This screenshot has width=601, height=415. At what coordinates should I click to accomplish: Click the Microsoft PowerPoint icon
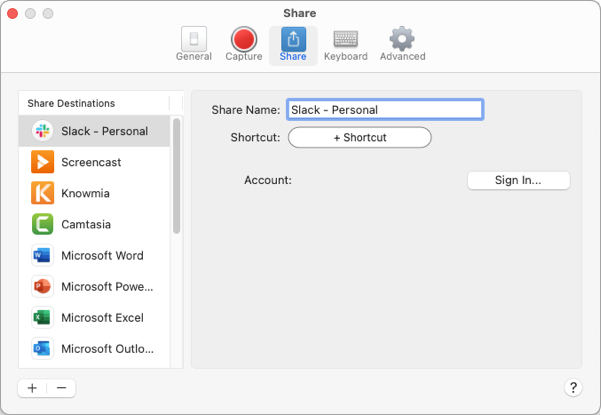43,286
